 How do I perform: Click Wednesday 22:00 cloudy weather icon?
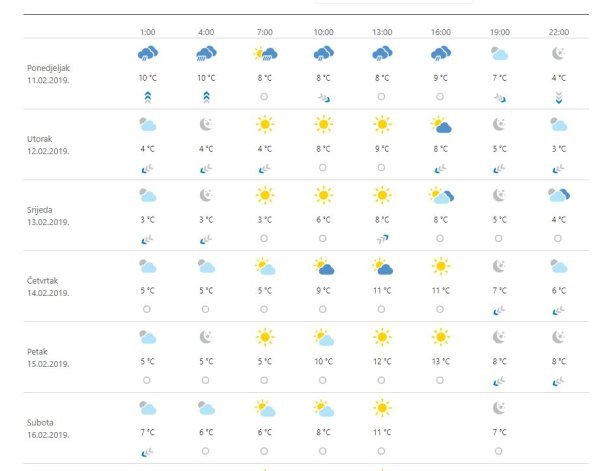(558, 196)
